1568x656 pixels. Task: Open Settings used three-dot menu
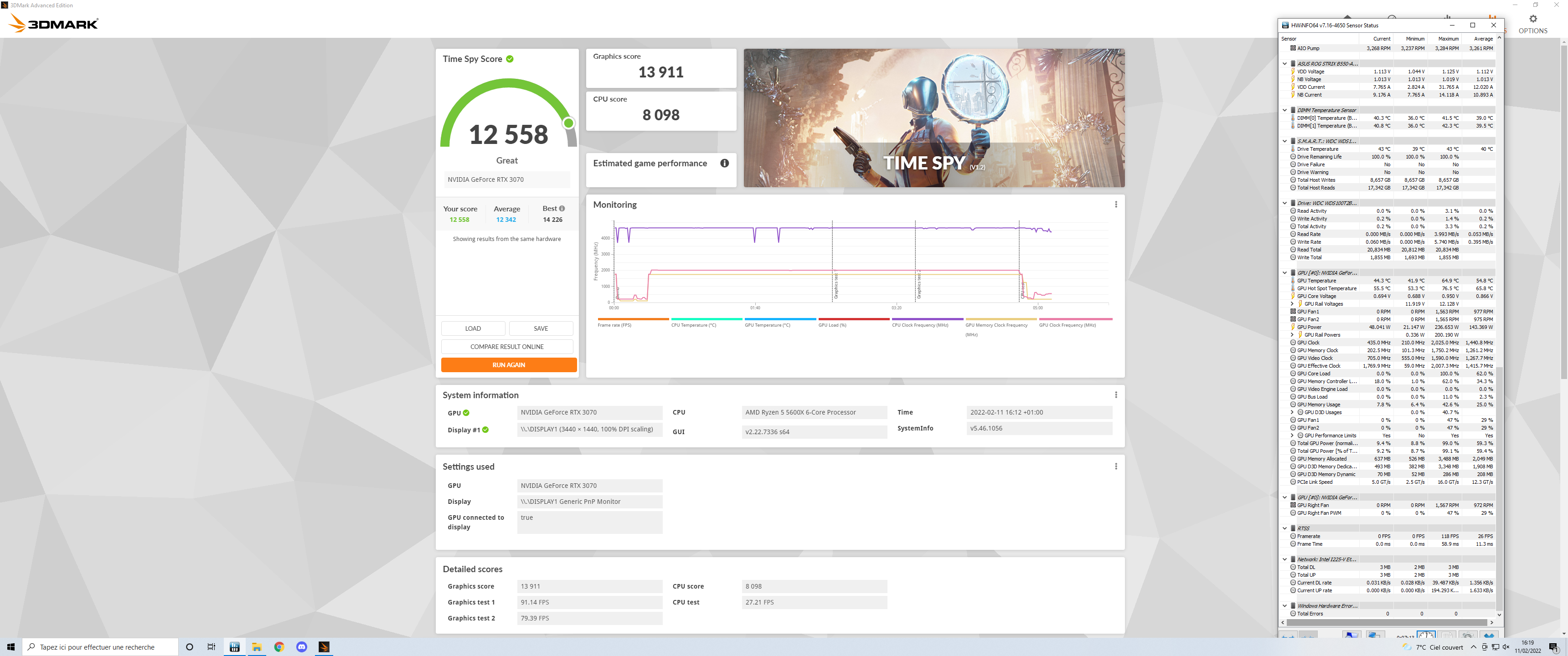coord(1116,466)
